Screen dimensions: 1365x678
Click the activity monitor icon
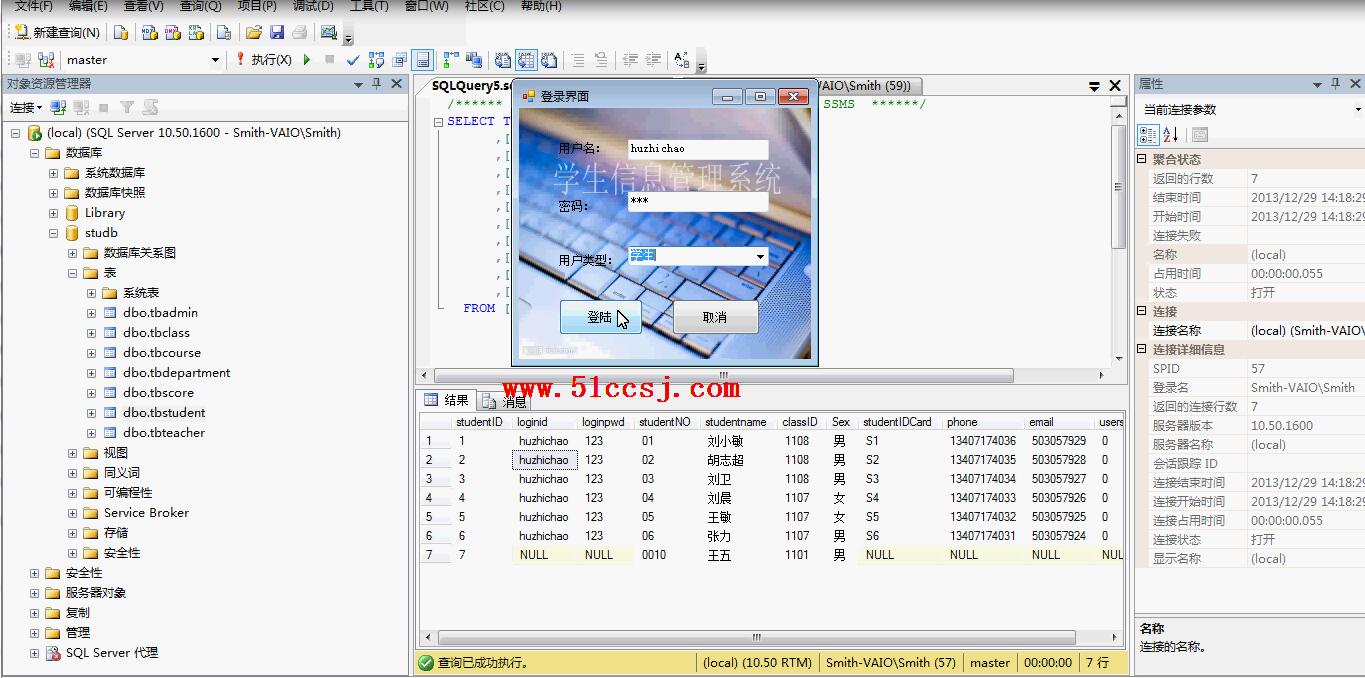tap(328, 32)
